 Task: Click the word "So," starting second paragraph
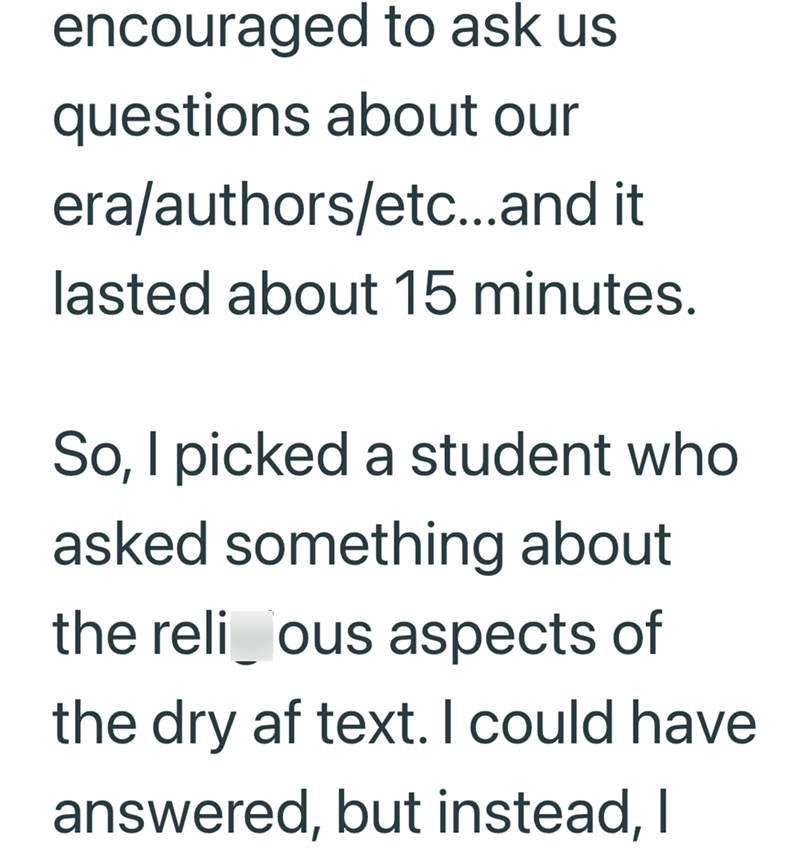[x=92, y=457]
